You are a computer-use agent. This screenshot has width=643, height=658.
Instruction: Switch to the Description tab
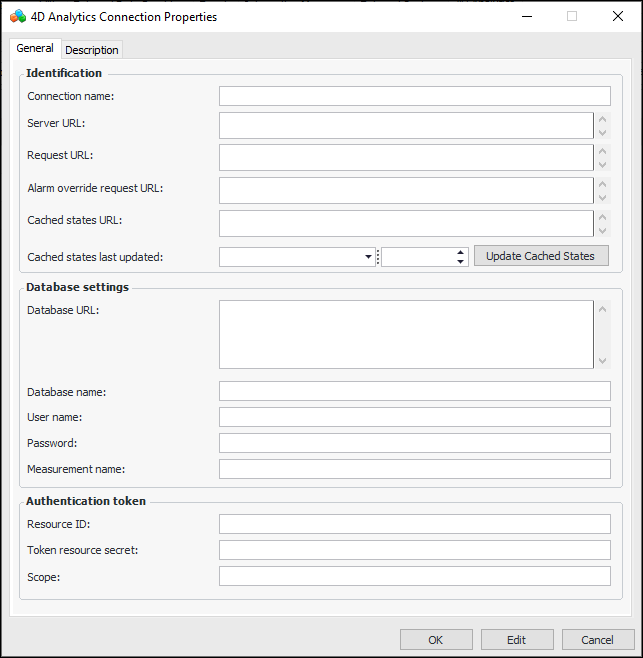(92, 50)
